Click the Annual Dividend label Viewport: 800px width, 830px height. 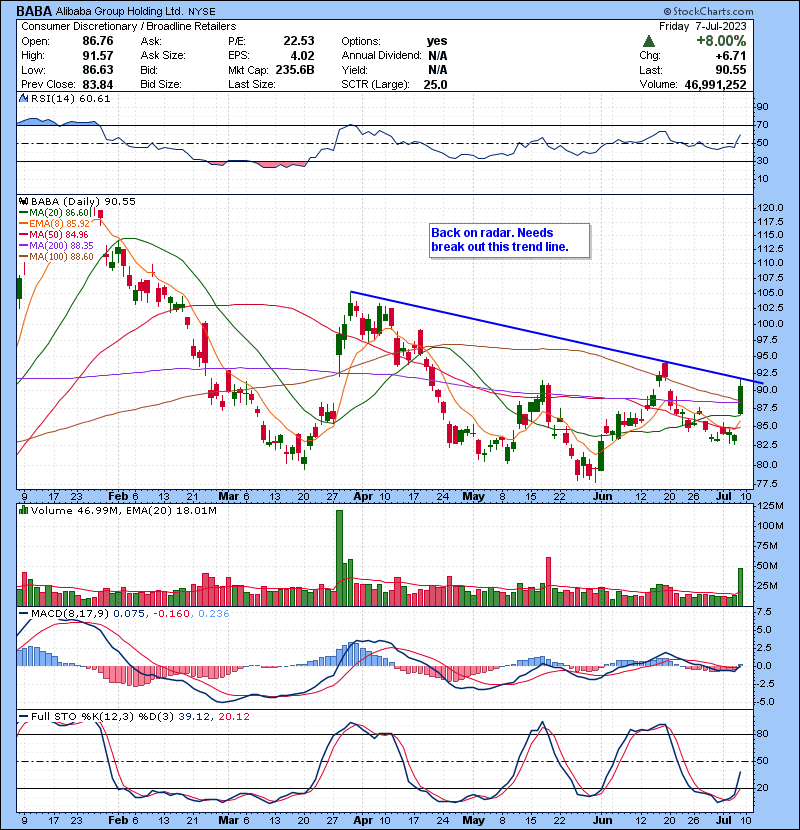tap(381, 56)
